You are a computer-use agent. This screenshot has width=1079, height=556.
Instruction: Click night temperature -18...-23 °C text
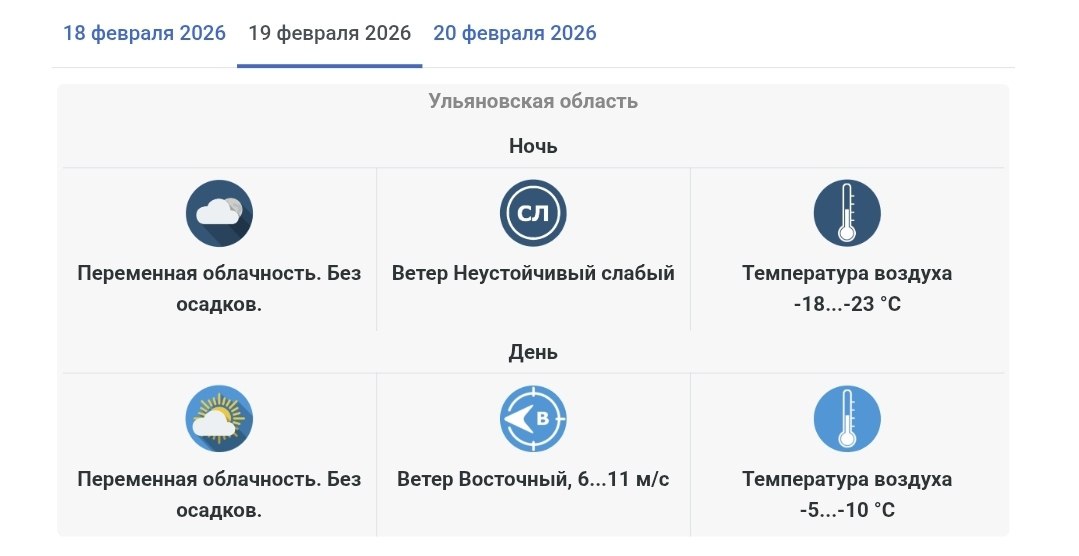click(x=847, y=304)
